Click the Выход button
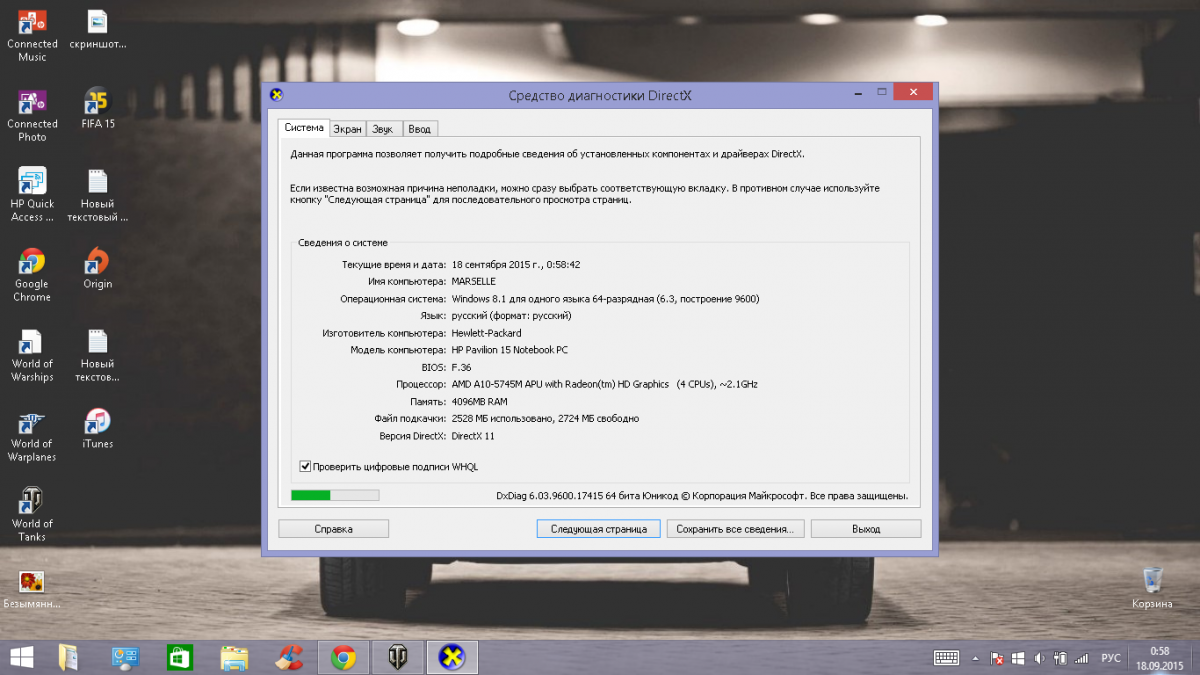 (866, 528)
